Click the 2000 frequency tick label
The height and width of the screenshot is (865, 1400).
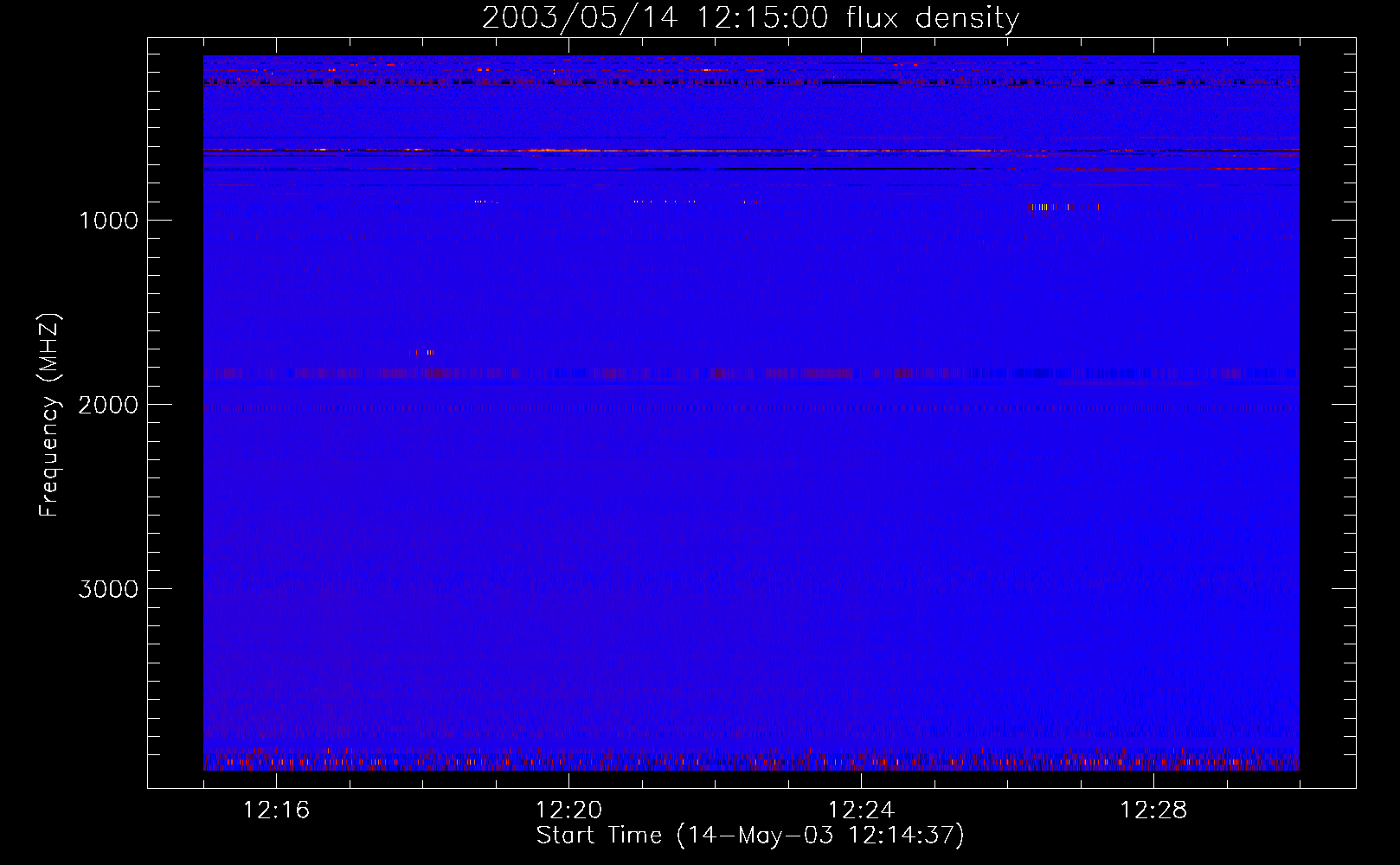click(108, 405)
